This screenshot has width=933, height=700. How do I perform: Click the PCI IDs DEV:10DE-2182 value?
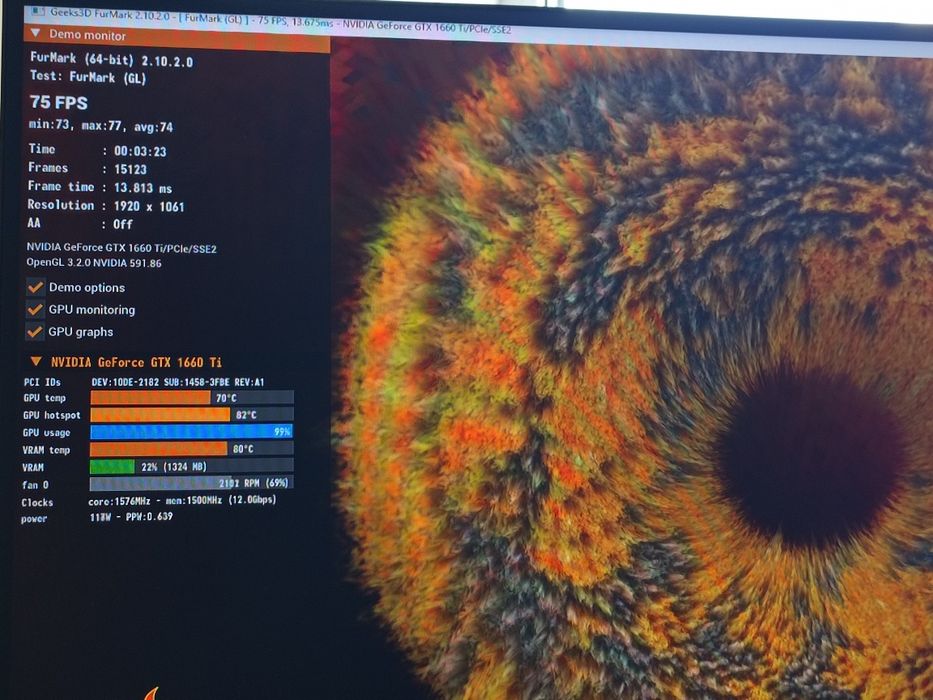177,382
